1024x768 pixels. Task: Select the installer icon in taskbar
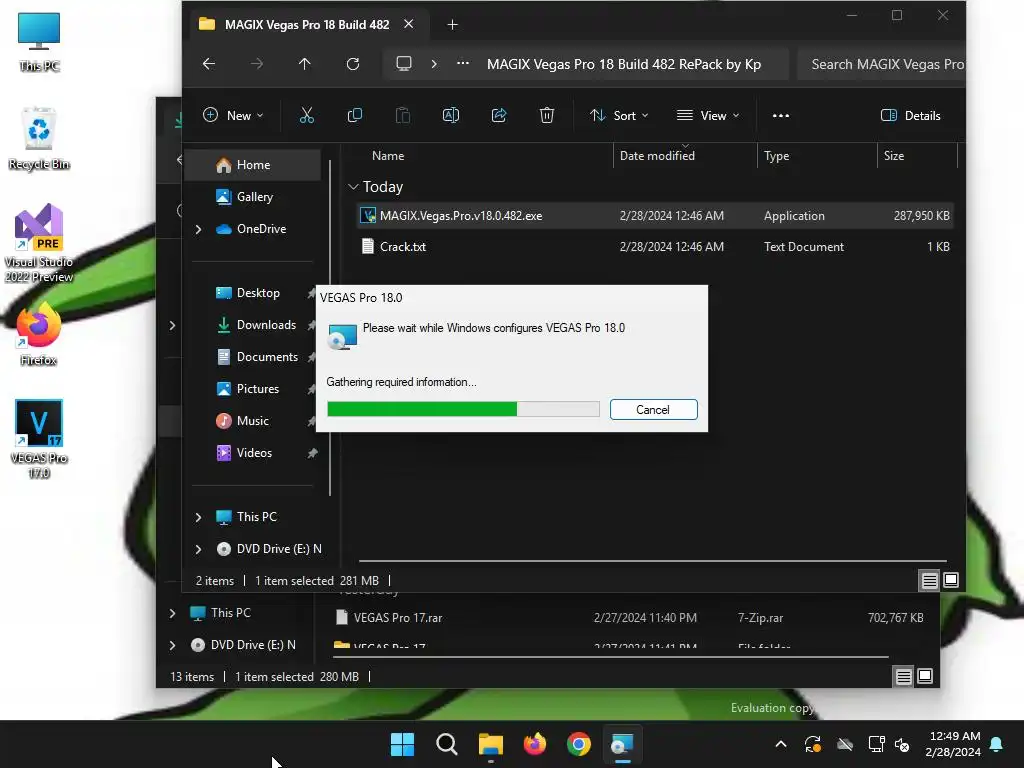[622, 744]
